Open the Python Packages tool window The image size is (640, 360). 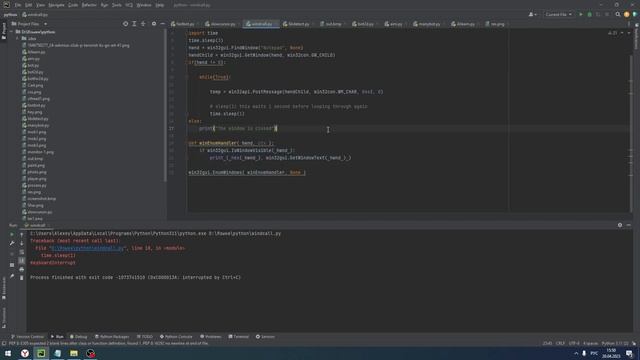coord(112,337)
